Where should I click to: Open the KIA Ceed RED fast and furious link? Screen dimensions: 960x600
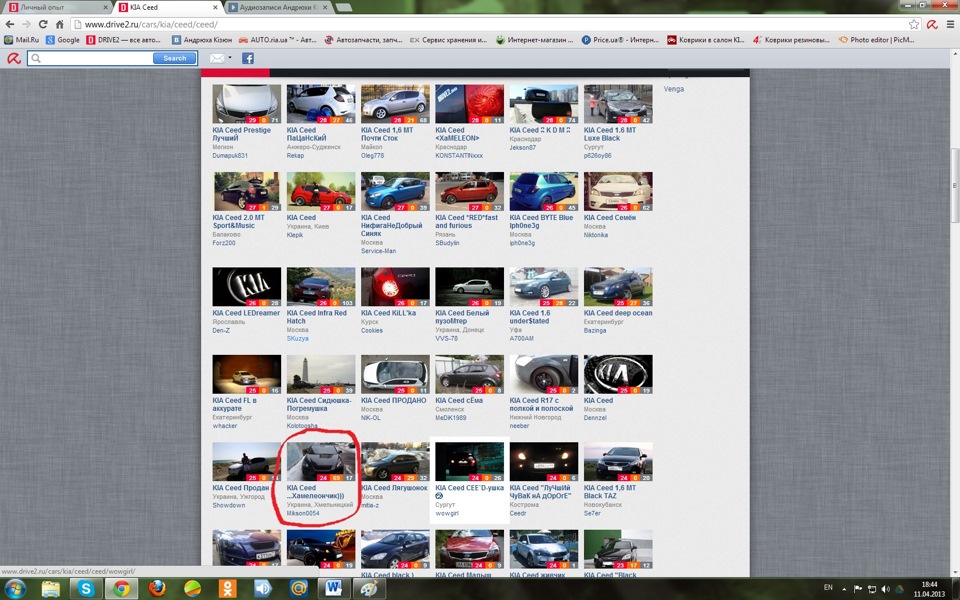(467, 222)
